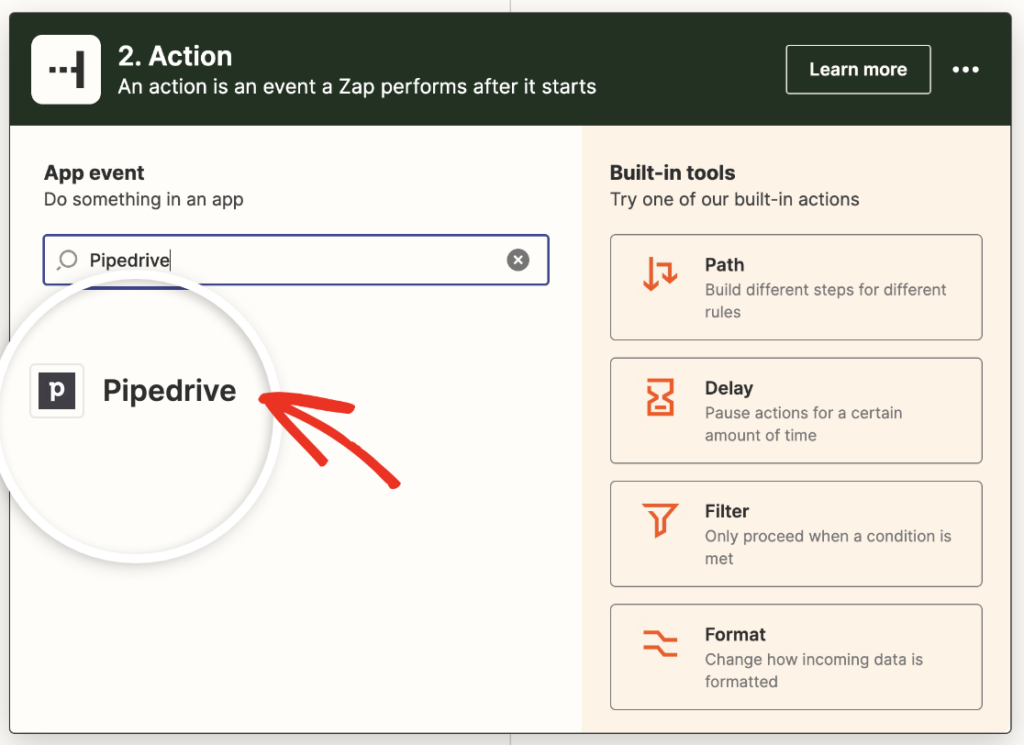Open the Delay tool to pause actions
Image resolution: width=1024 pixels, height=745 pixels.
796,410
